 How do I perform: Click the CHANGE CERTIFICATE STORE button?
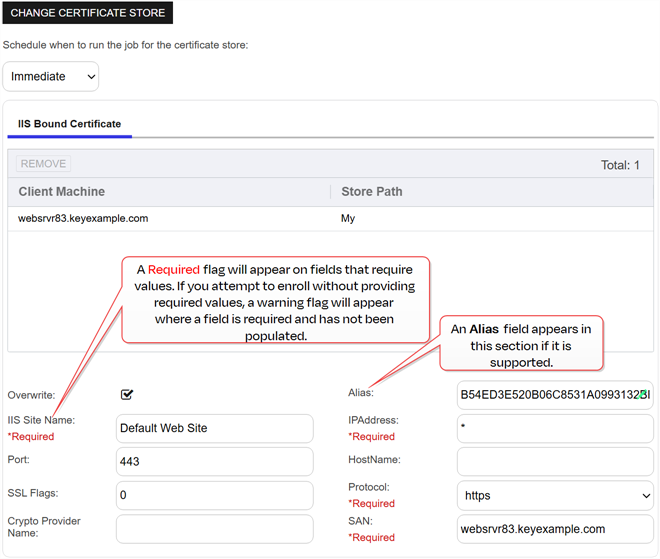click(87, 13)
